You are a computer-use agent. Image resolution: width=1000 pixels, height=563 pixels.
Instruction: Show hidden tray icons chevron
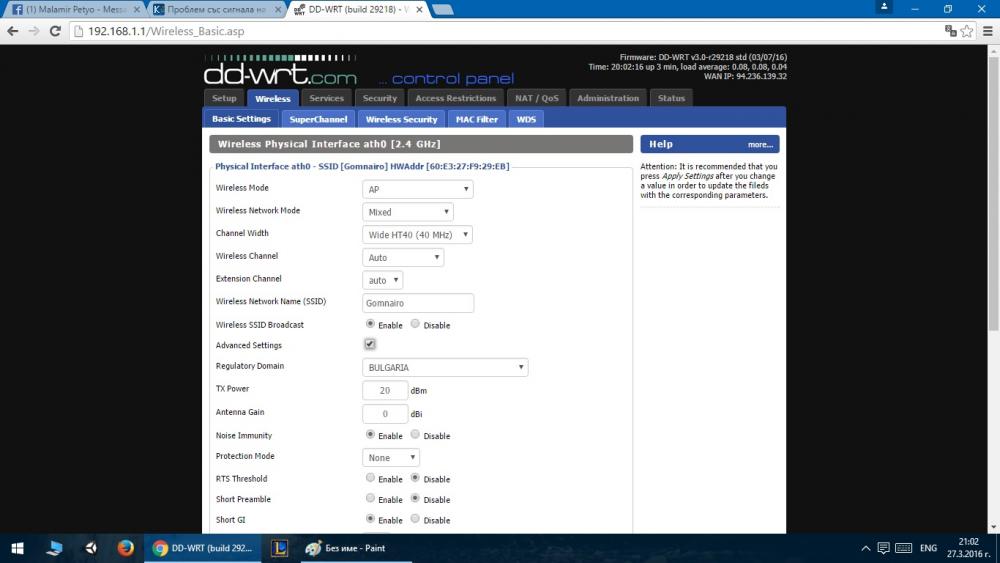pos(865,548)
